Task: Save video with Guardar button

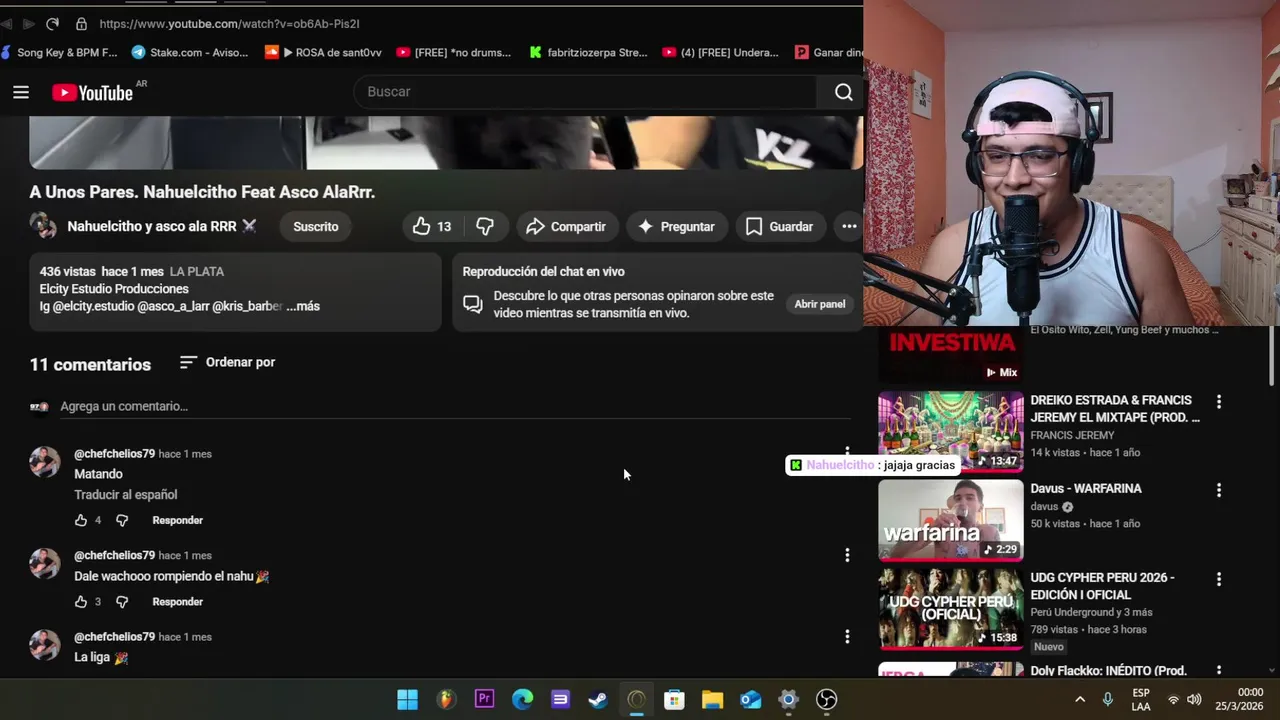Action: pos(780,227)
